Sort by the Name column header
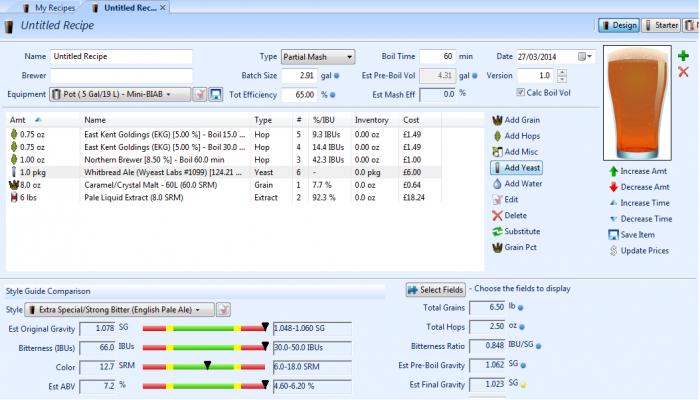700x400 pixels. 165,120
